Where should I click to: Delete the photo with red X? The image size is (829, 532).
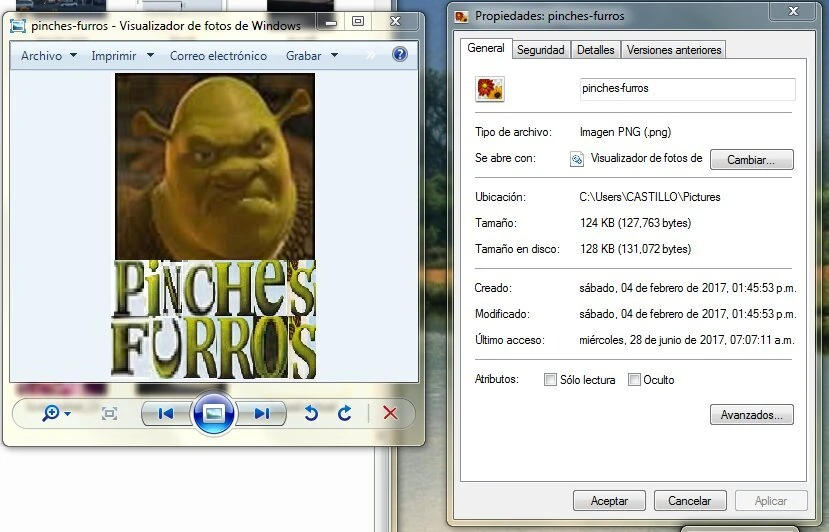pos(390,413)
